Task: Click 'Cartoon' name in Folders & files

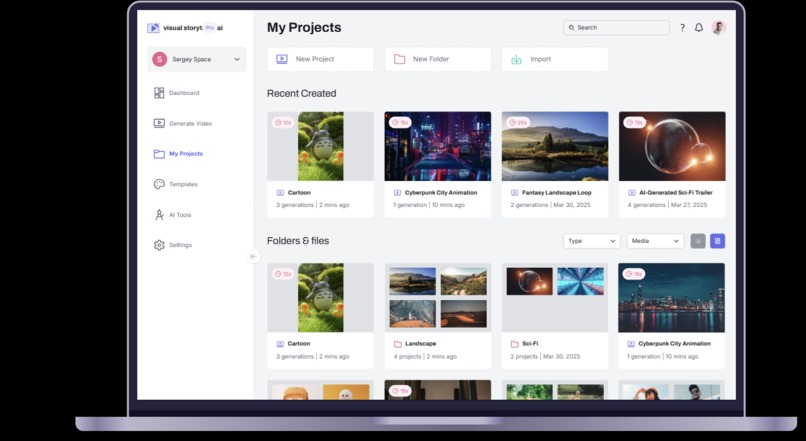Action: coord(299,344)
